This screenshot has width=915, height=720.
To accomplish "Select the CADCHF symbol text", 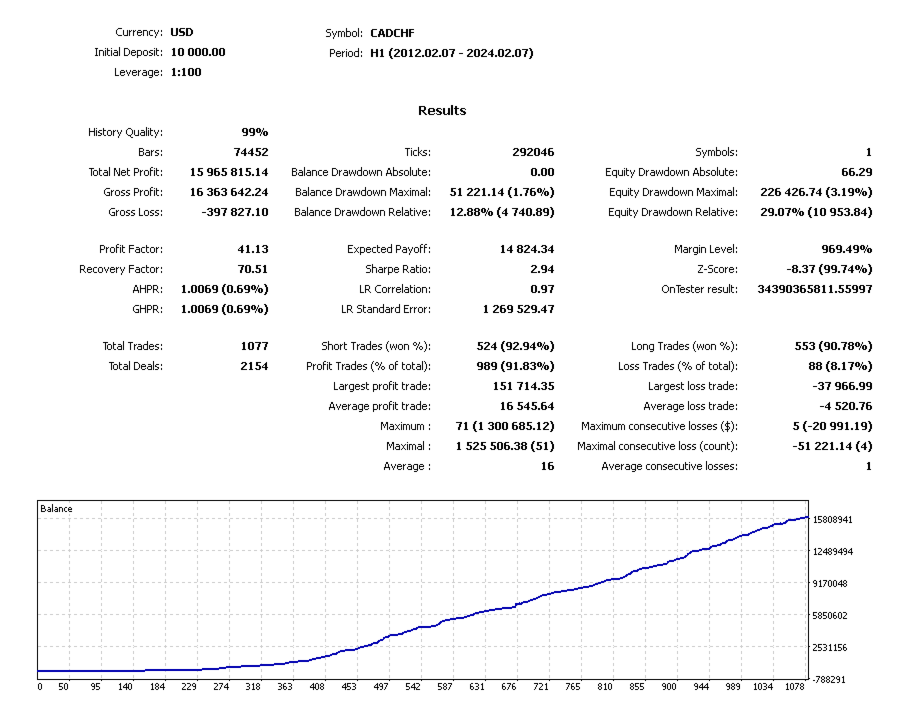I will point(392,33).
